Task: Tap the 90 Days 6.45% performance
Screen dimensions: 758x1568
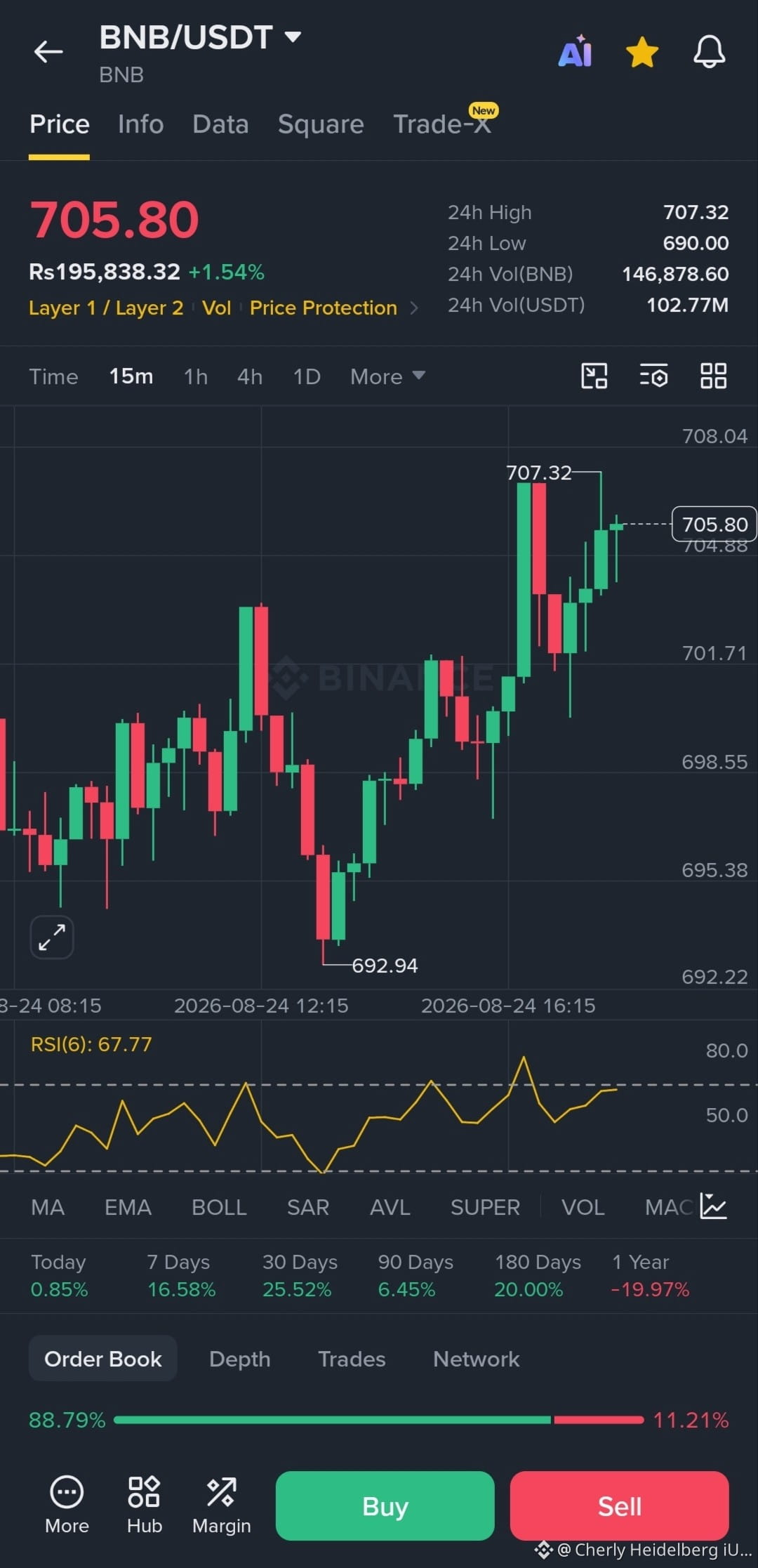Action: pyautogui.click(x=415, y=1275)
